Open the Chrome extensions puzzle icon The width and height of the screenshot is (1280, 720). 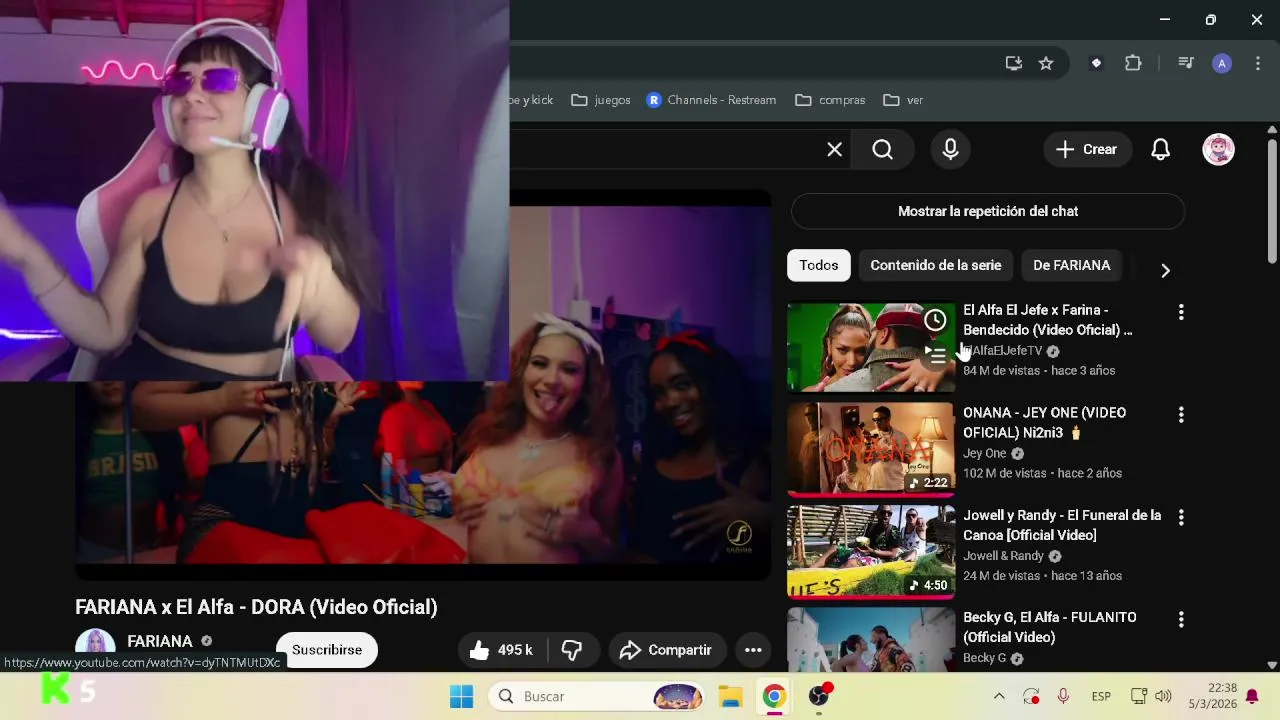(1133, 63)
